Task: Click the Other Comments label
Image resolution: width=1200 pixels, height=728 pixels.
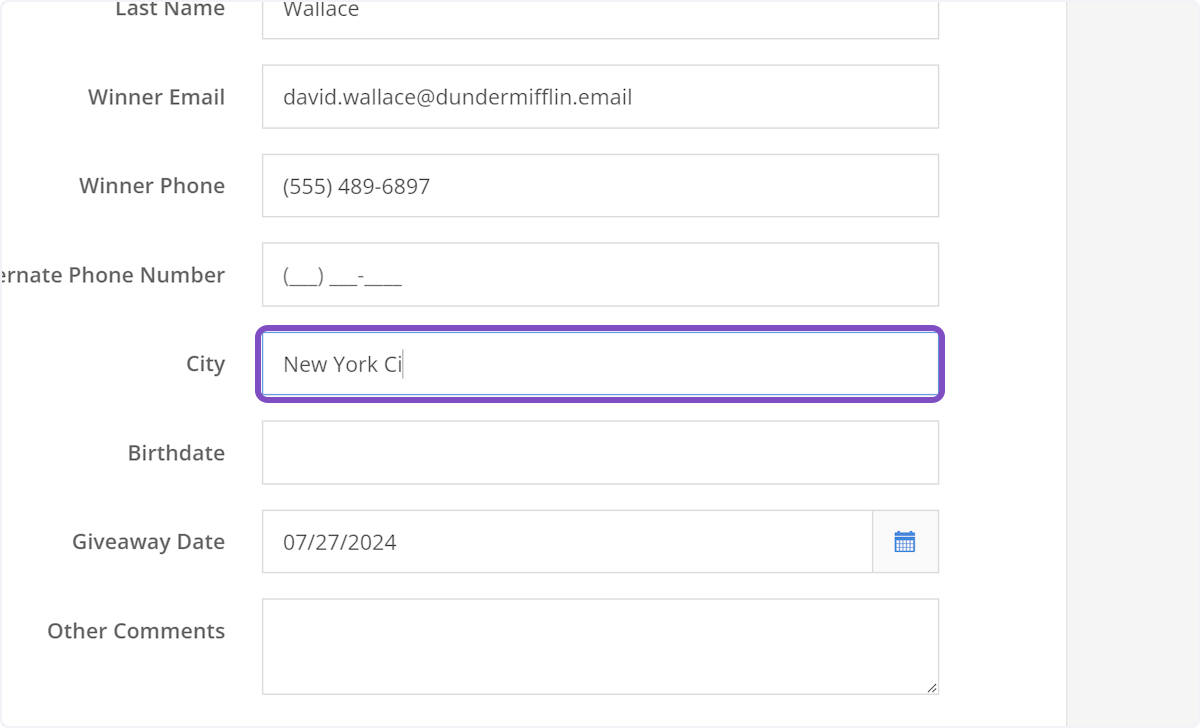Action: coord(136,631)
